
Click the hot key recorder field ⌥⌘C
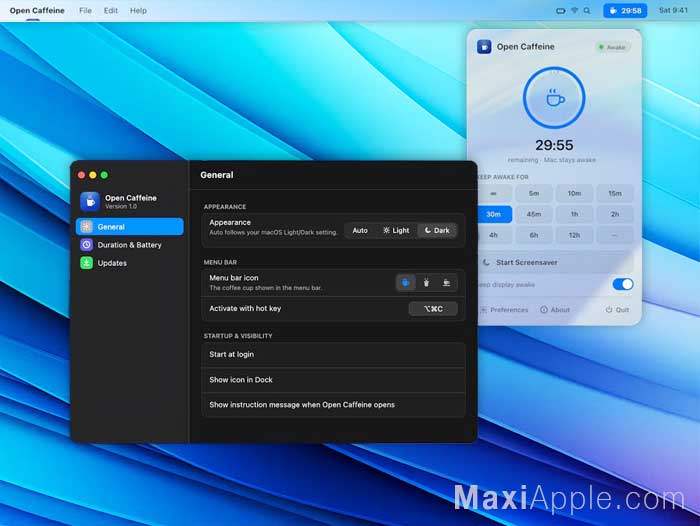point(433,309)
